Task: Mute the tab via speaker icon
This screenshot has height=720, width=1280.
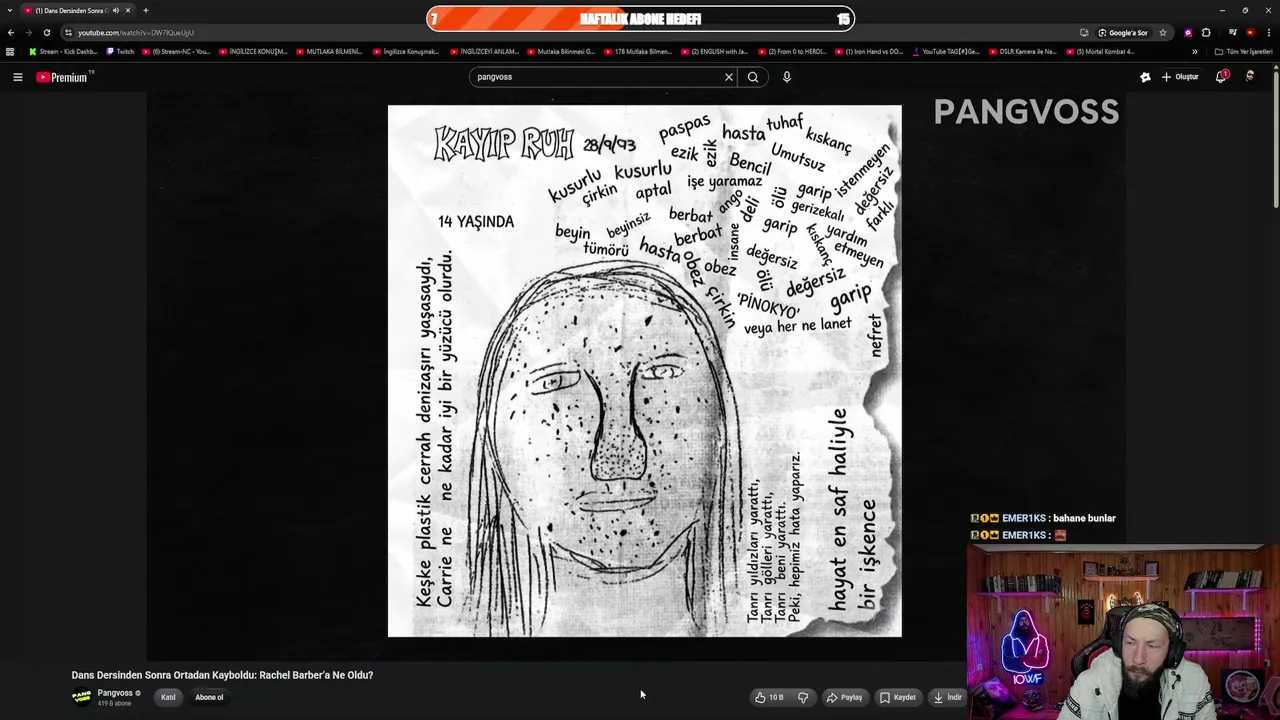Action: [x=115, y=10]
